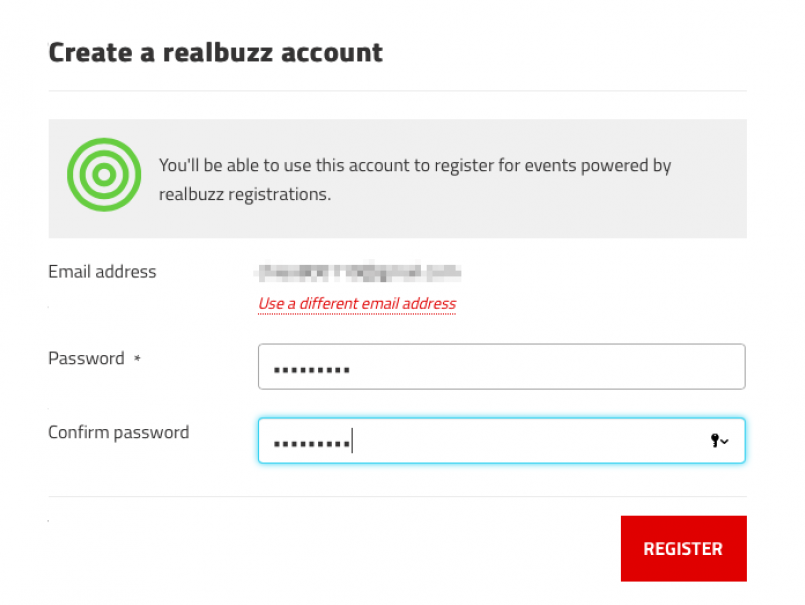Open the password suggestions chevron beside the key
This screenshot has width=805, height=605.
(725, 441)
